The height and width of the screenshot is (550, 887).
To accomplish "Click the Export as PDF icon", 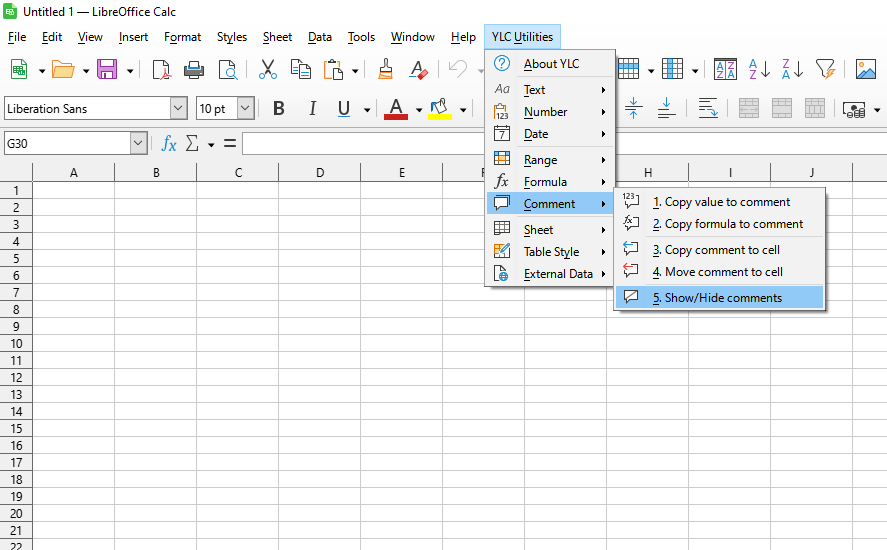I will tap(161, 69).
